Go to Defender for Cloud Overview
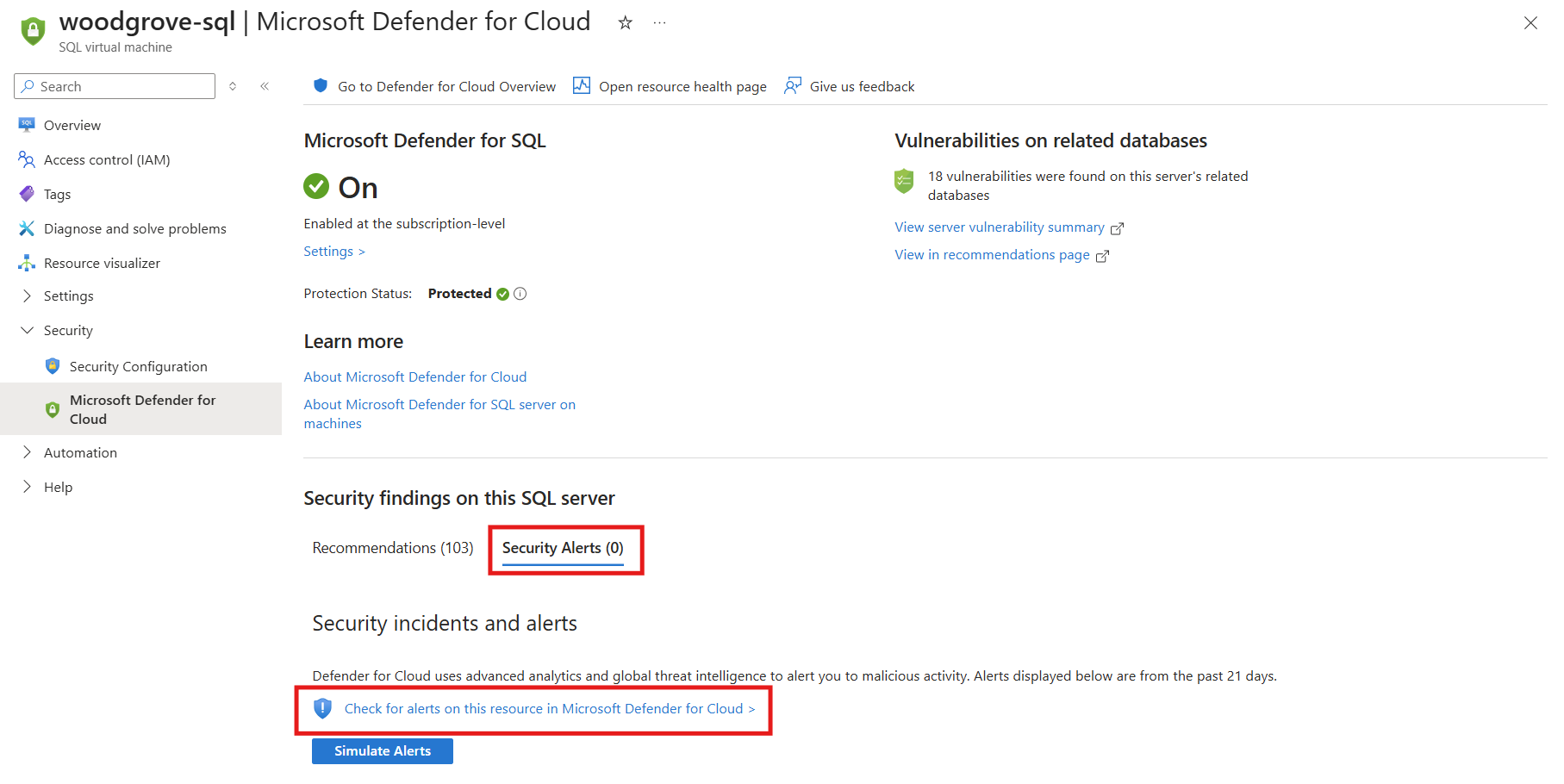Image resolution: width=1564 pixels, height=784 pixels. pyautogui.click(x=446, y=86)
